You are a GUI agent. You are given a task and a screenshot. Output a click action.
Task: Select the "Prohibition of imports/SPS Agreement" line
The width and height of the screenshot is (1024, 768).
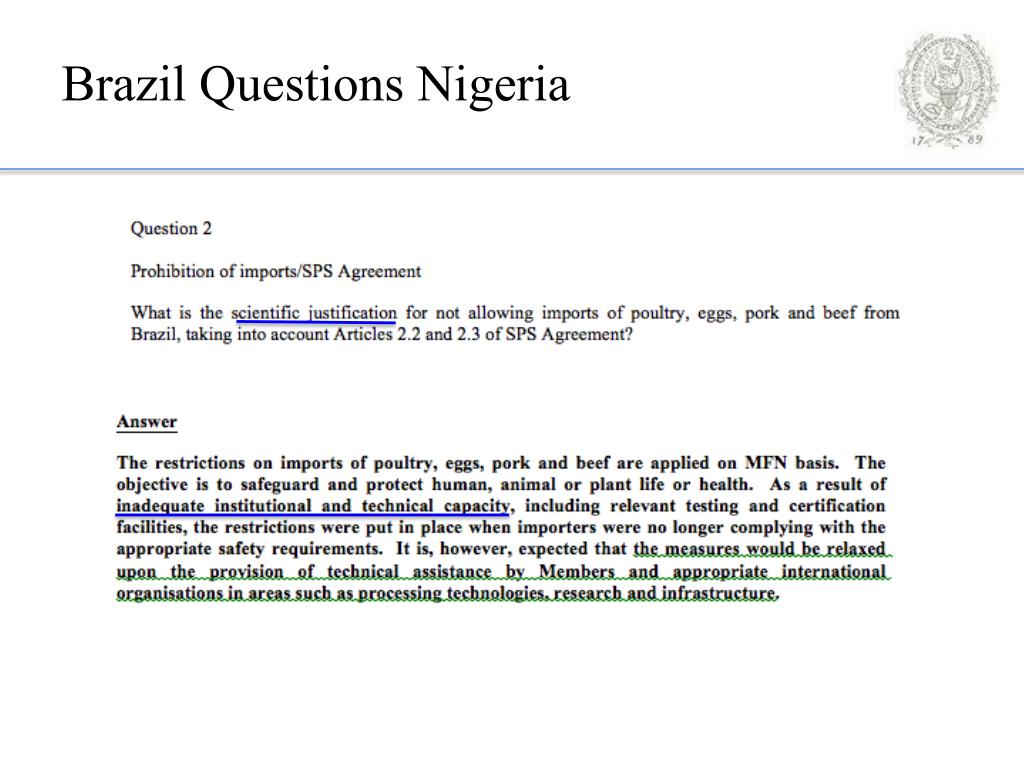pyautogui.click(x=276, y=271)
